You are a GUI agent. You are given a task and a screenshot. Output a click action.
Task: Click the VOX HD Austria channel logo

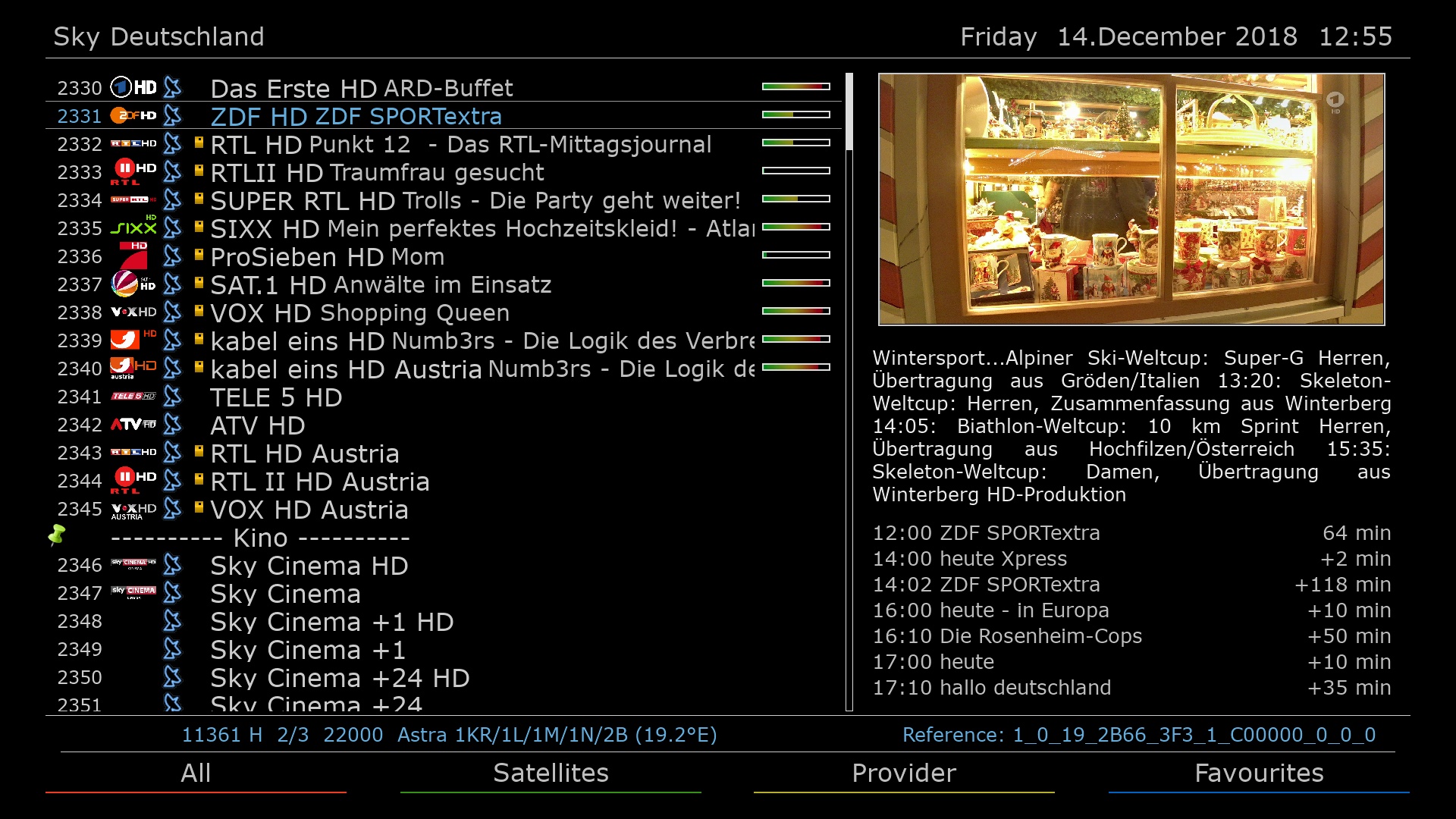133,510
